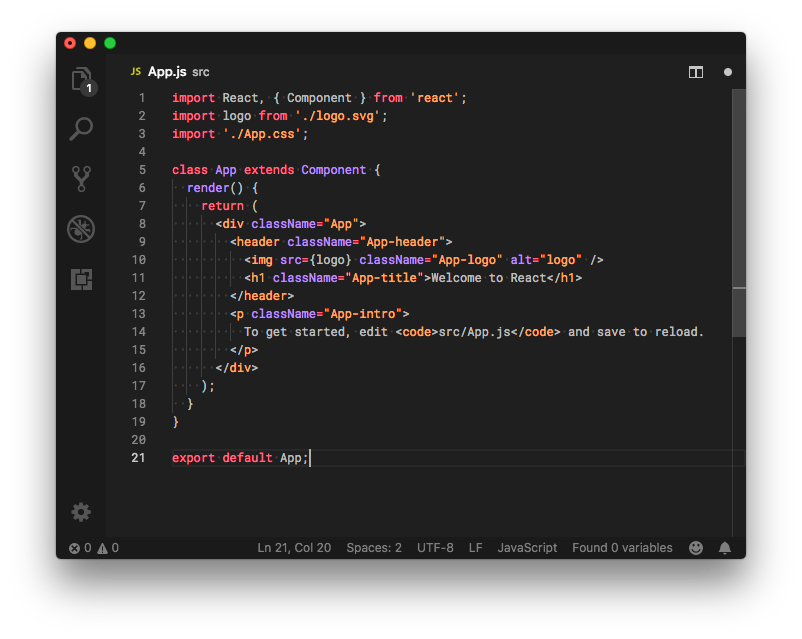Open the Manage settings gear

point(81,512)
